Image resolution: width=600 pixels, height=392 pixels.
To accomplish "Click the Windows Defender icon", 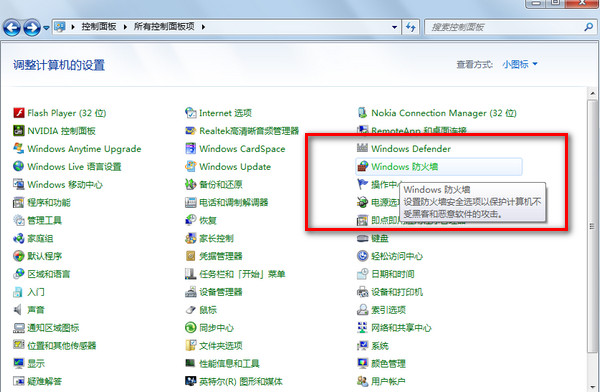I will tap(362, 149).
